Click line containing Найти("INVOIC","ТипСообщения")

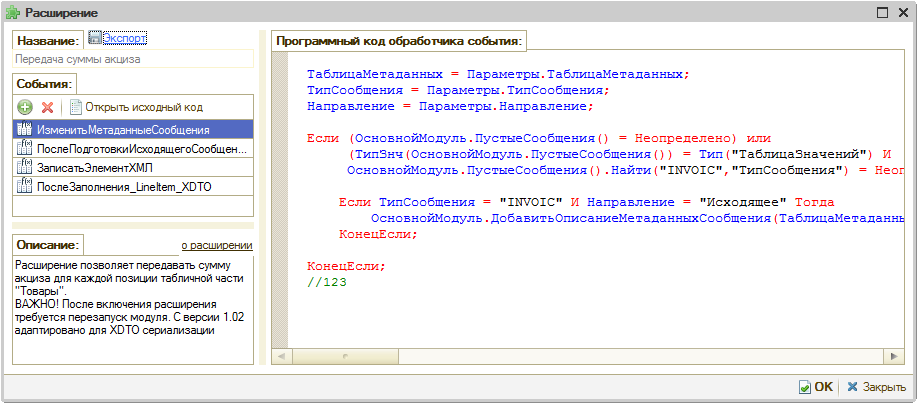tap(626, 170)
